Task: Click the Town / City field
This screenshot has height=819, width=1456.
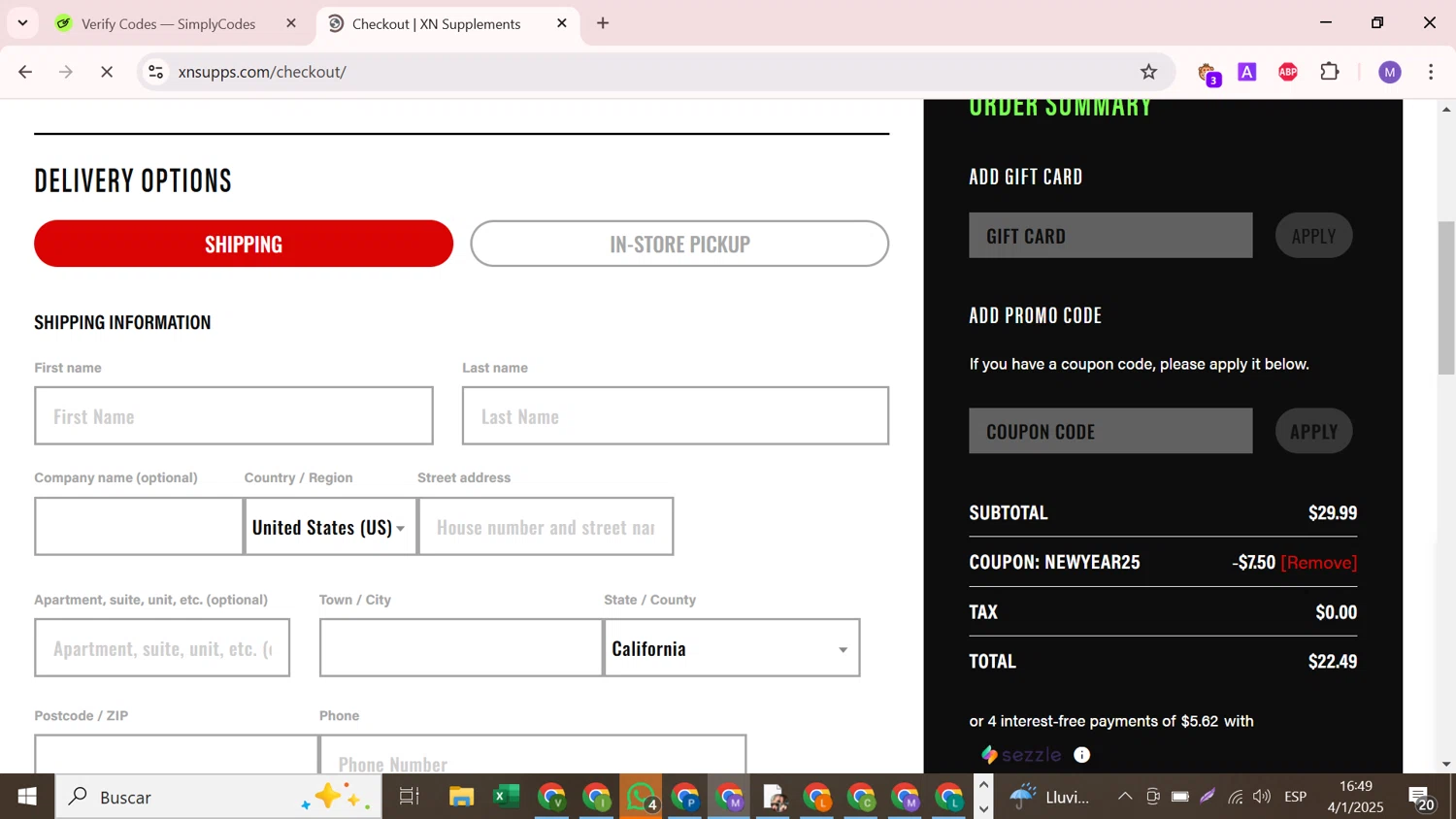Action: coord(461,648)
